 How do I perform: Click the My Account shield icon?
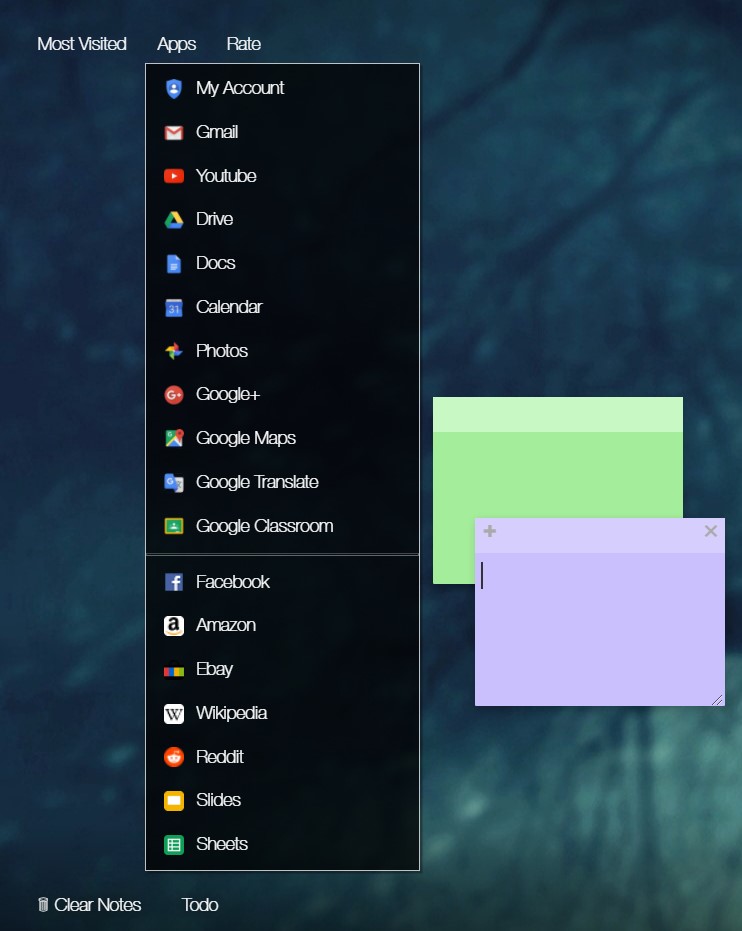coord(173,88)
